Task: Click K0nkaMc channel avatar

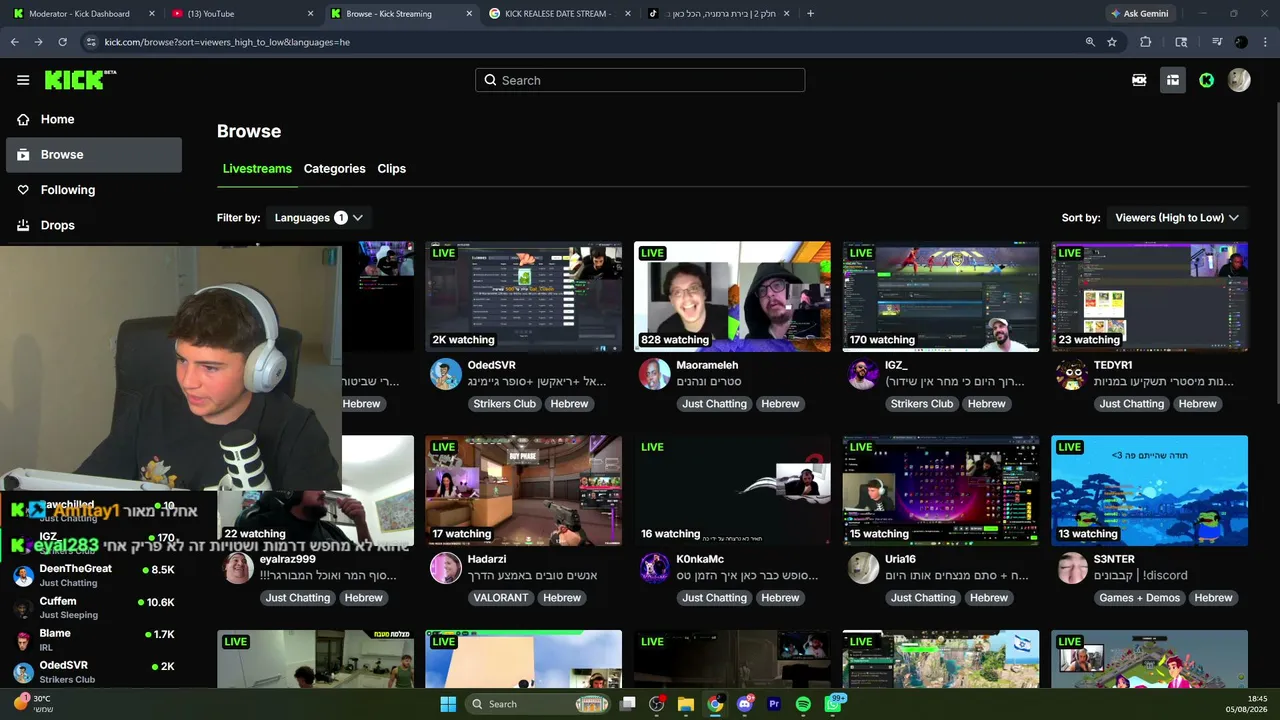Action: click(654, 569)
